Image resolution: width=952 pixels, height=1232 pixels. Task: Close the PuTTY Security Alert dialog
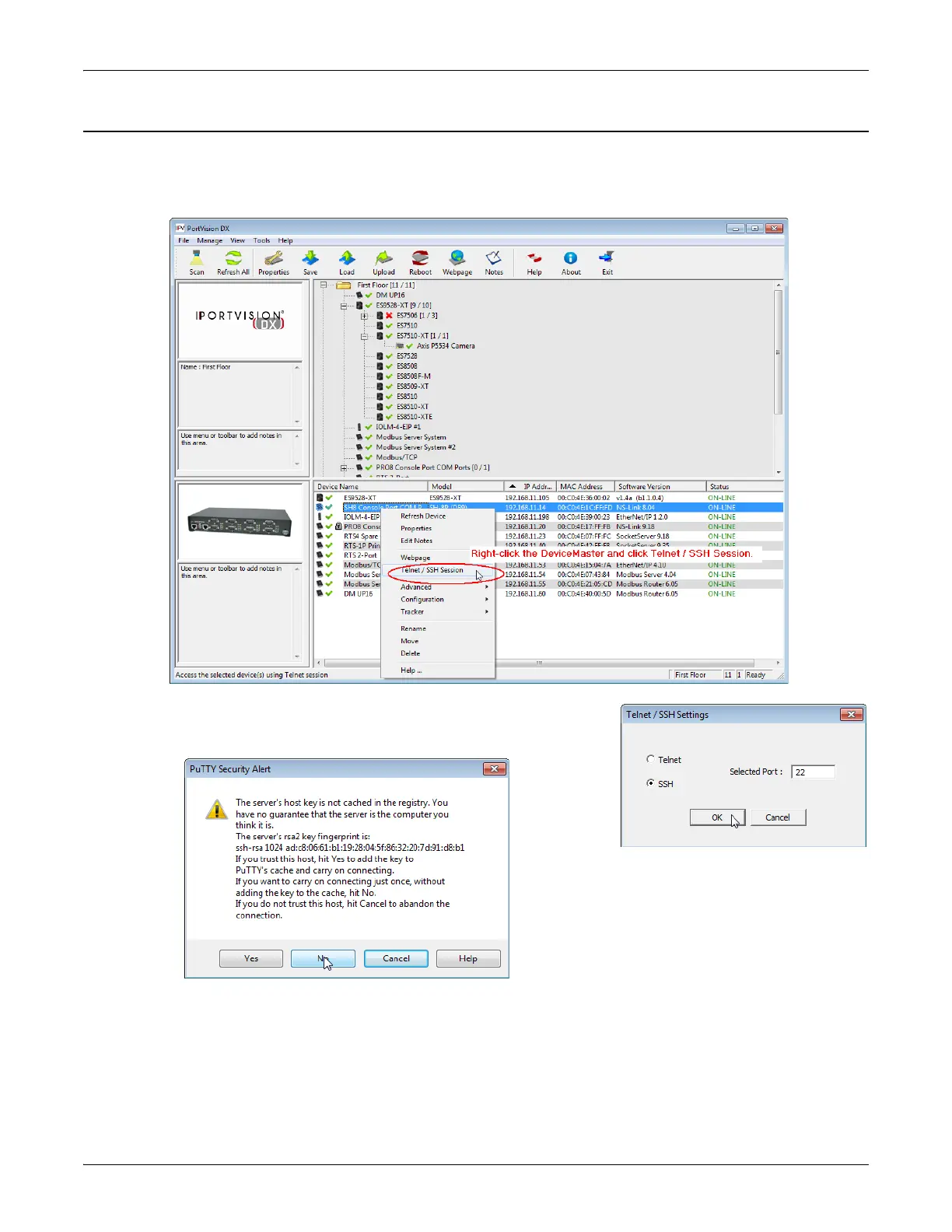coord(494,769)
